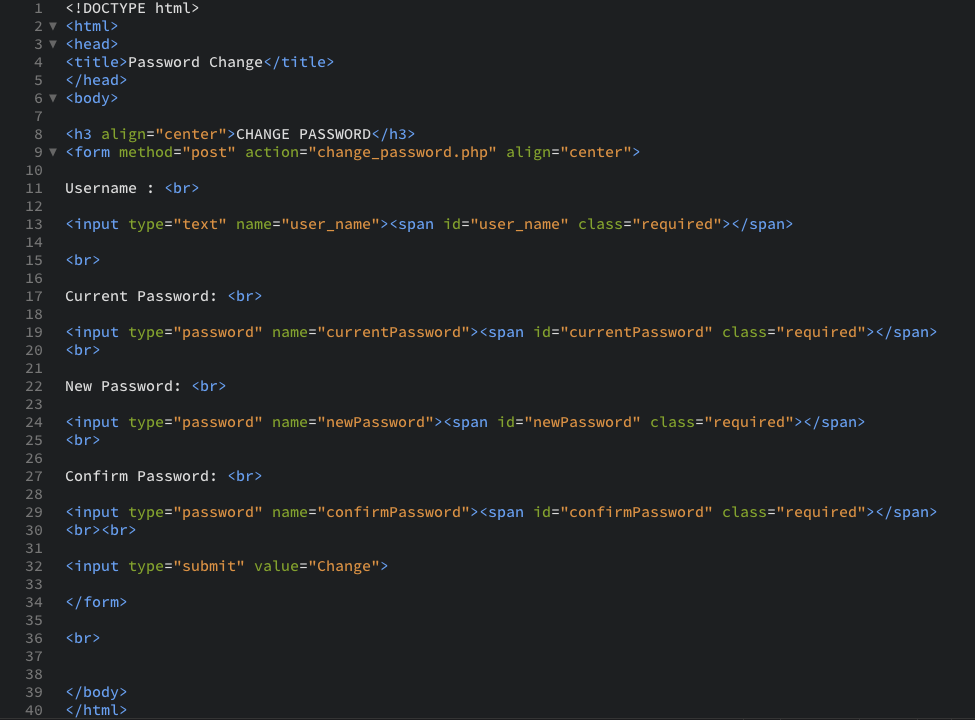This screenshot has width=975, height=720.
Task: Collapse the form element on line 9
Action: point(52,152)
